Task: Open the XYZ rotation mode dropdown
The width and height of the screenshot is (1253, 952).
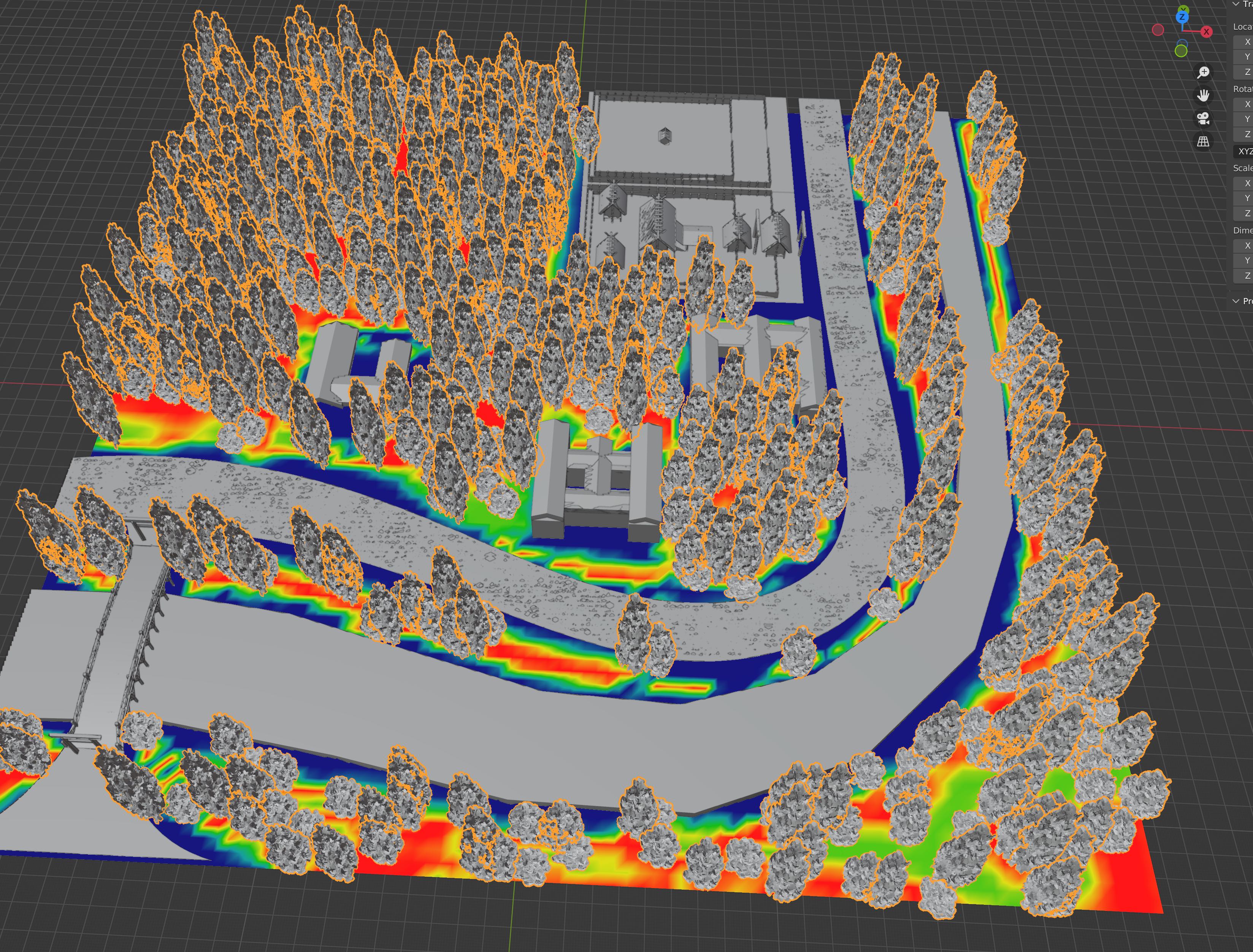Action: [x=1243, y=151]
